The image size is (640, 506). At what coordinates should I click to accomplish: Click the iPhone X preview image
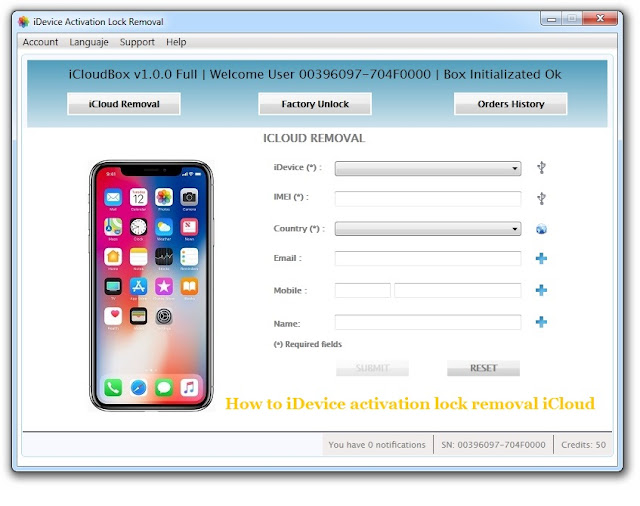[x=151, y=286]
